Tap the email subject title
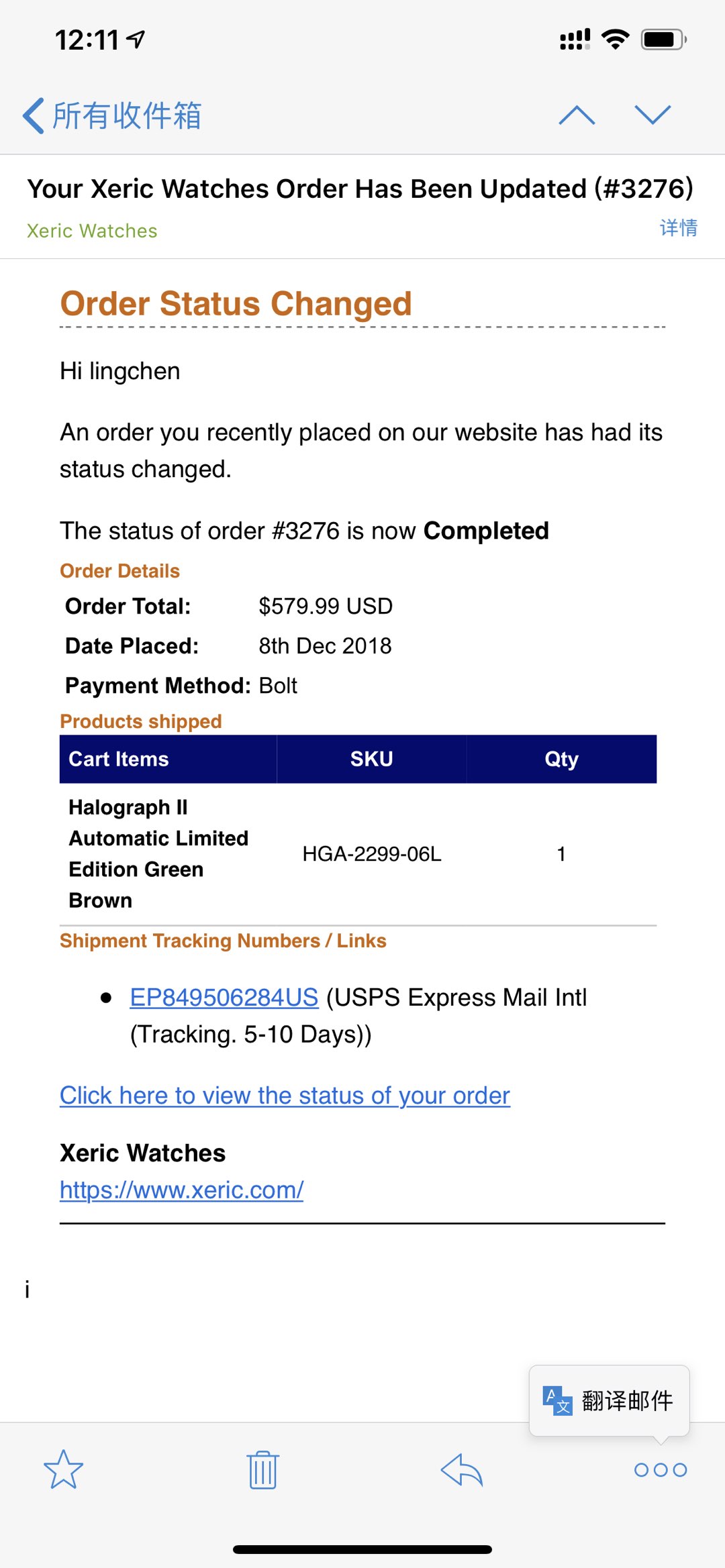This screenshot has height=1568, width=725. coord(360,189)
